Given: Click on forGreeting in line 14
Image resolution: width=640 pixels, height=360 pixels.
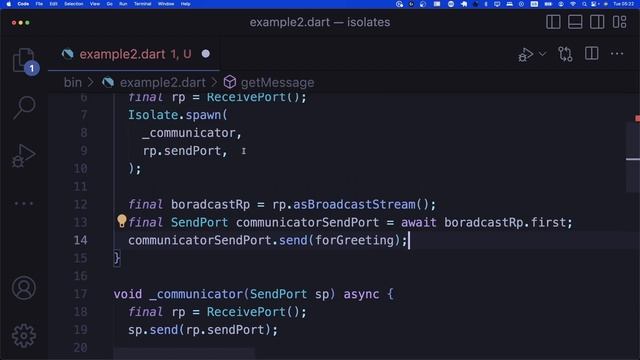Looking at the screenshot, I should click(x=355, y=240).
